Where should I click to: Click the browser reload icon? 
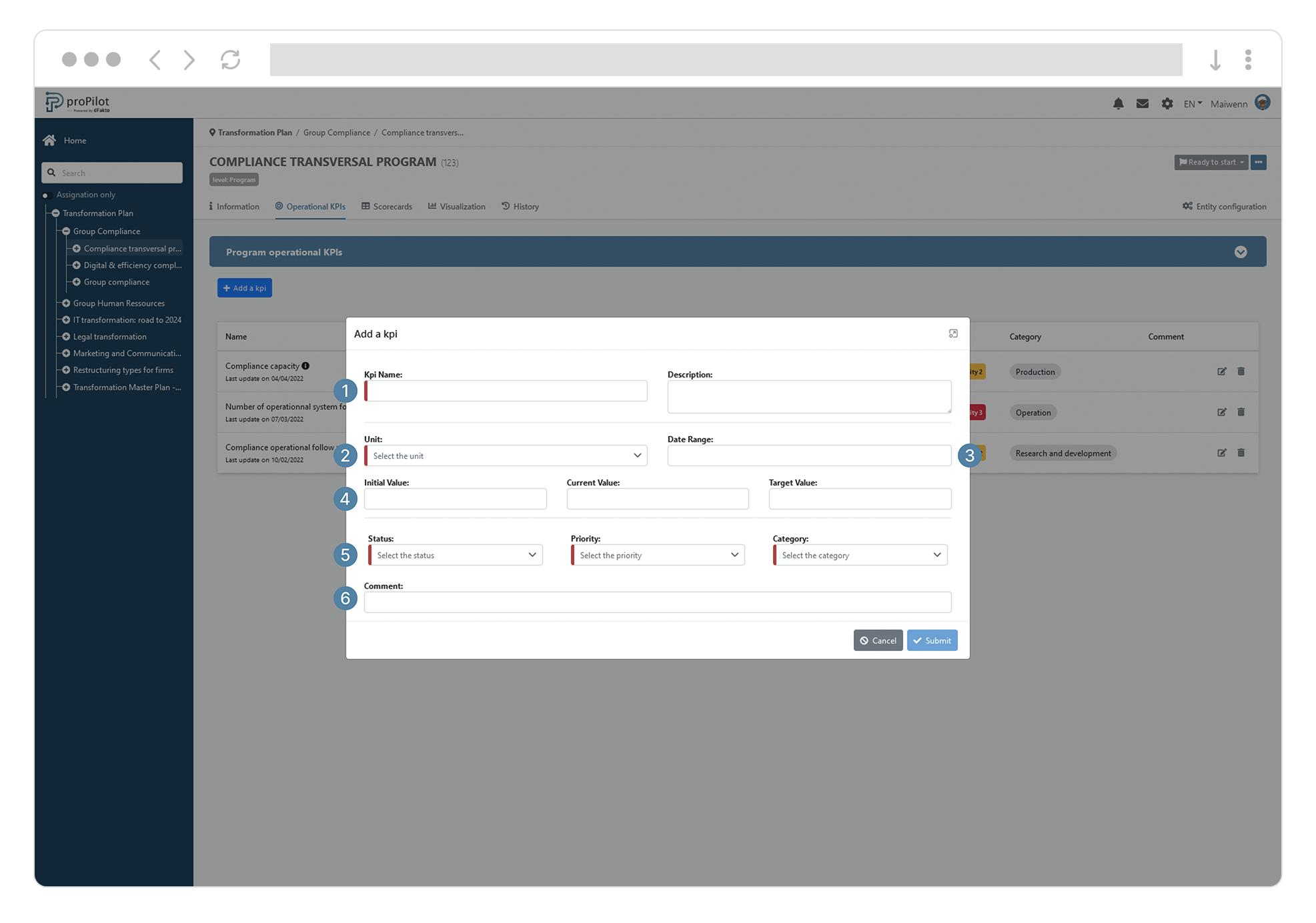230,59
